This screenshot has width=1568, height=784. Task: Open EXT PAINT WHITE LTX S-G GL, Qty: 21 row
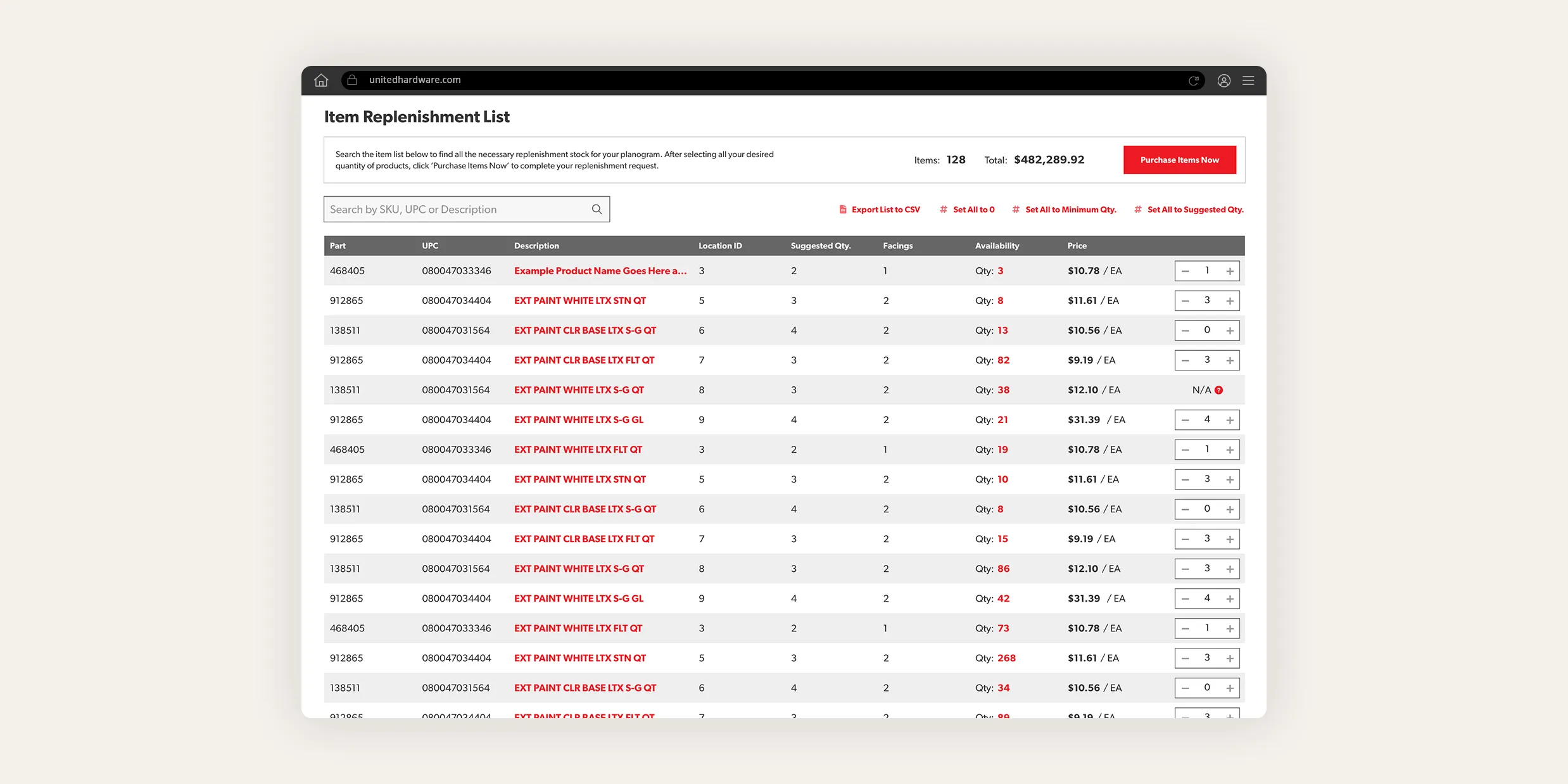[x=579, y=420]
